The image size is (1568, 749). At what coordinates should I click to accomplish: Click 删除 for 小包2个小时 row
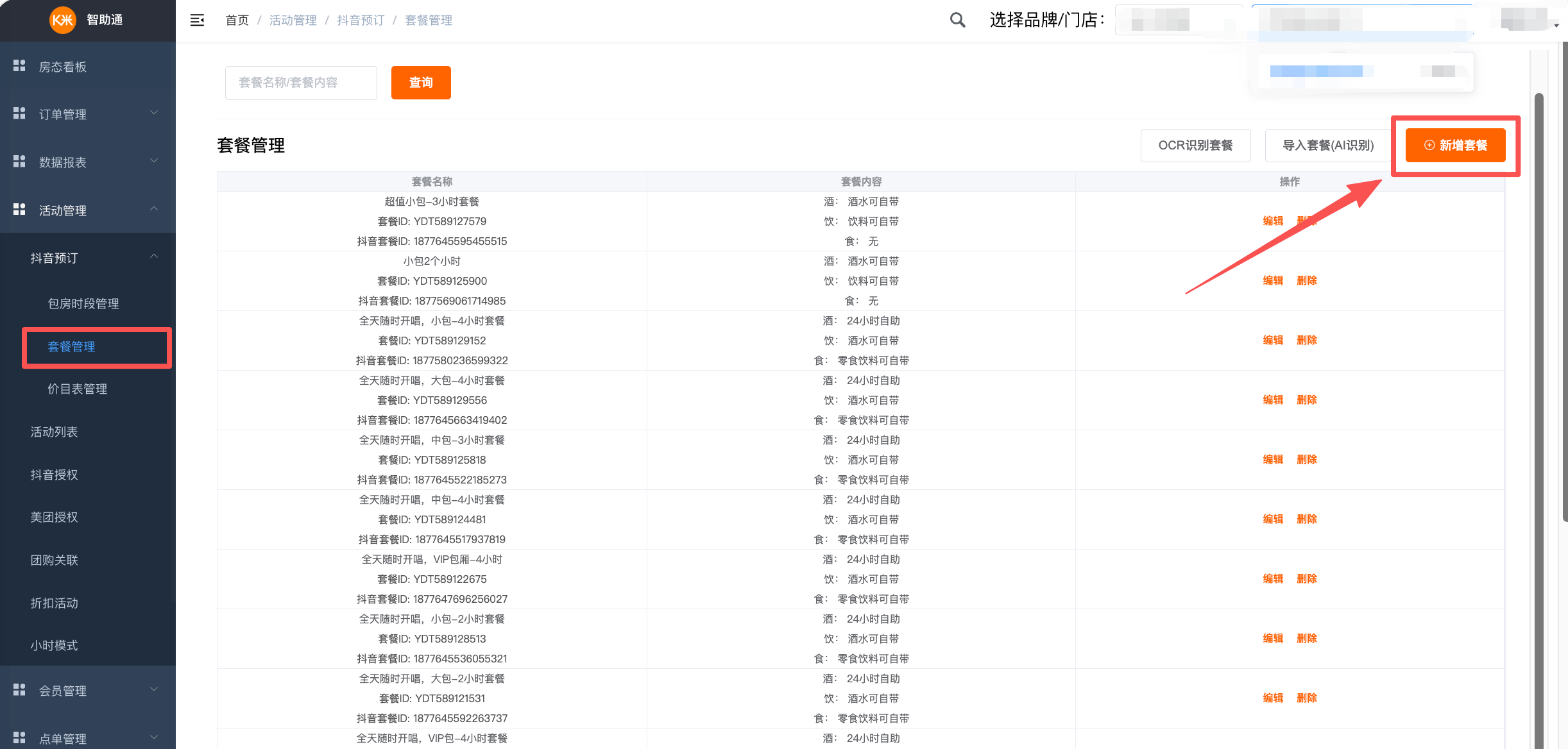point(1306,281)
